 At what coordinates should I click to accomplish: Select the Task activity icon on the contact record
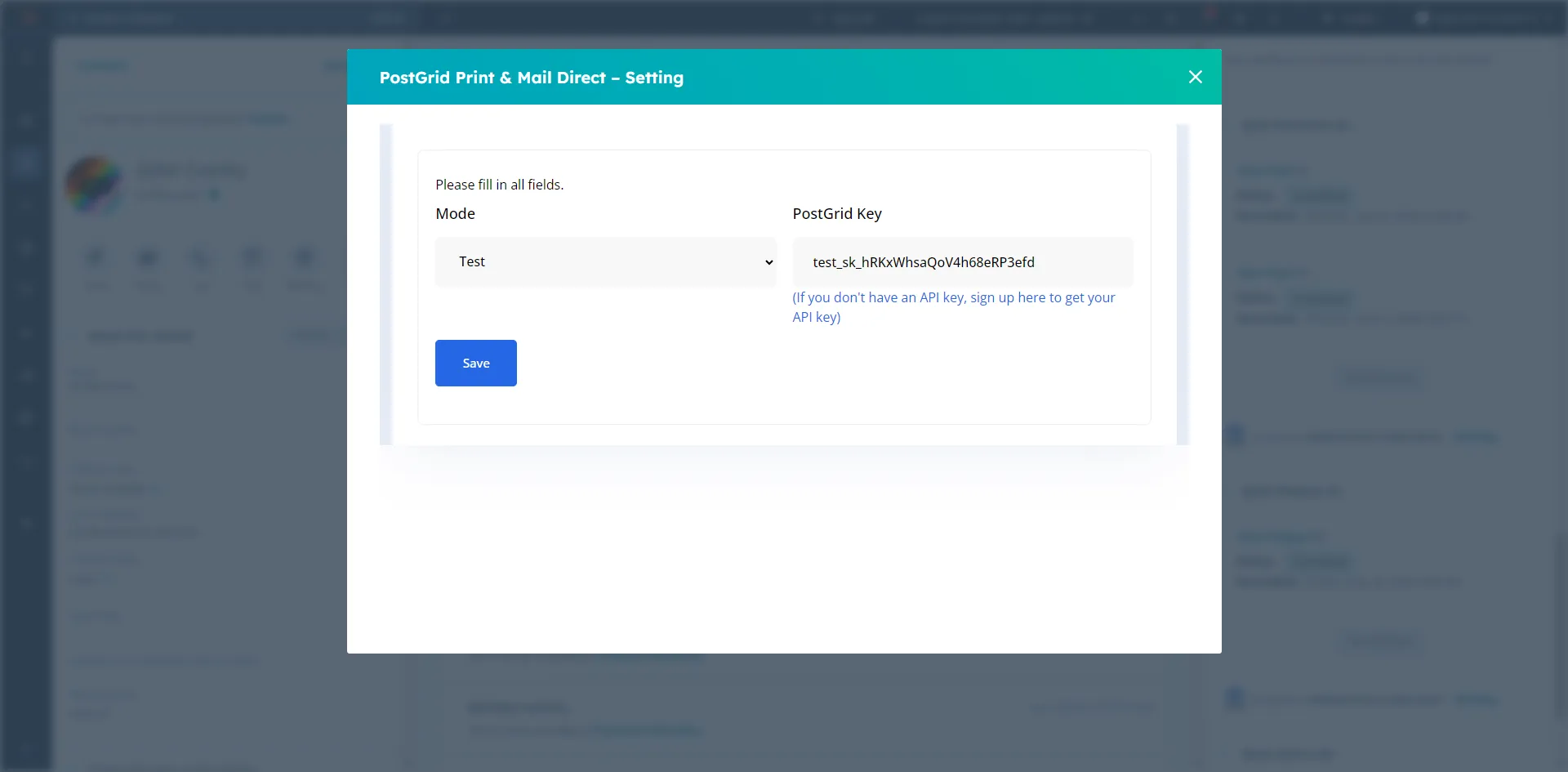pyautogui.click(x=252, y=260)
